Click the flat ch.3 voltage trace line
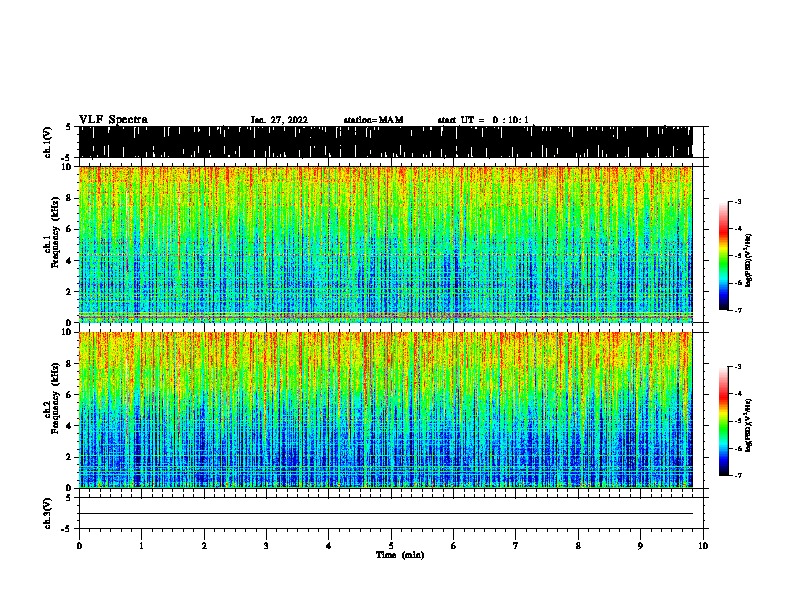Viewport: 792px width, 612px height. (x=385, y=514)
